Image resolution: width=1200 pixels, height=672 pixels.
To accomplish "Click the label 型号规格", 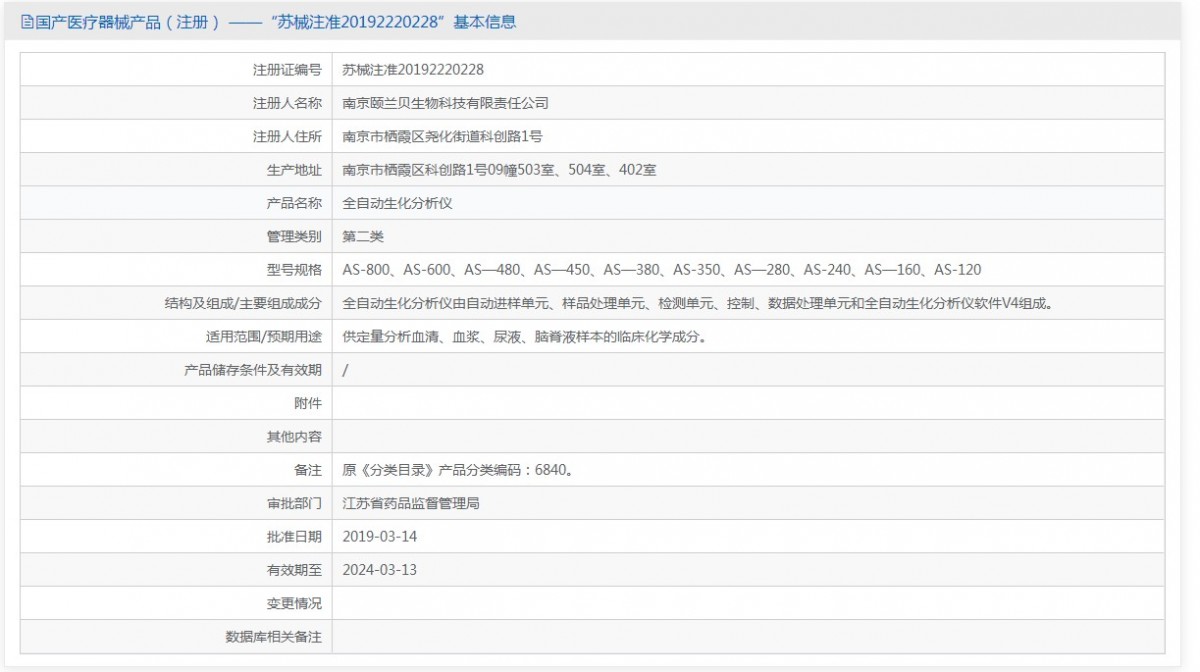I will point(295,270).
